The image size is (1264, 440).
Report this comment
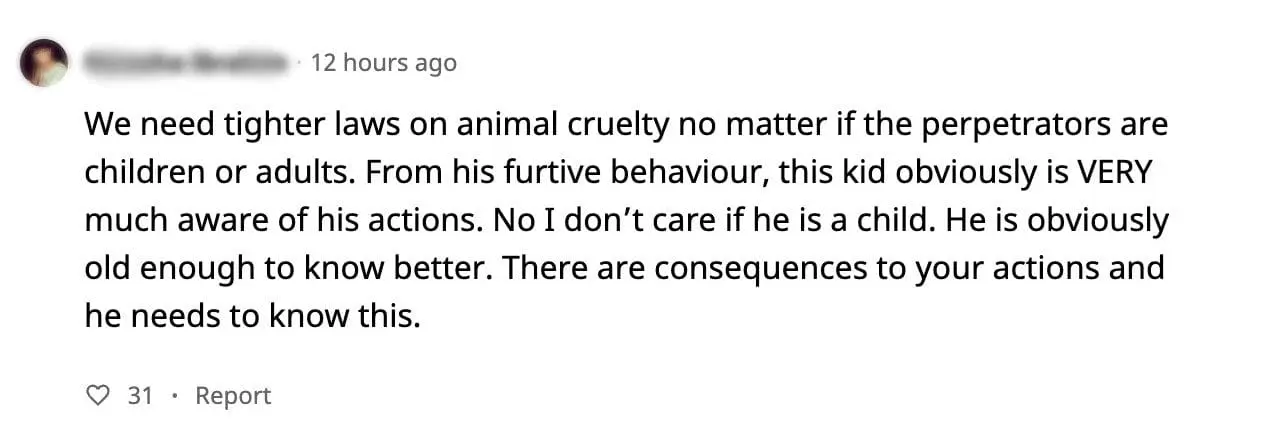[x=233, y=396]
